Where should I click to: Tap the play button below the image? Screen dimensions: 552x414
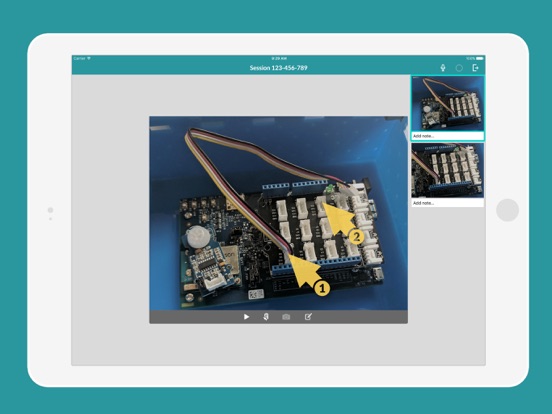(x=246, y=317)
